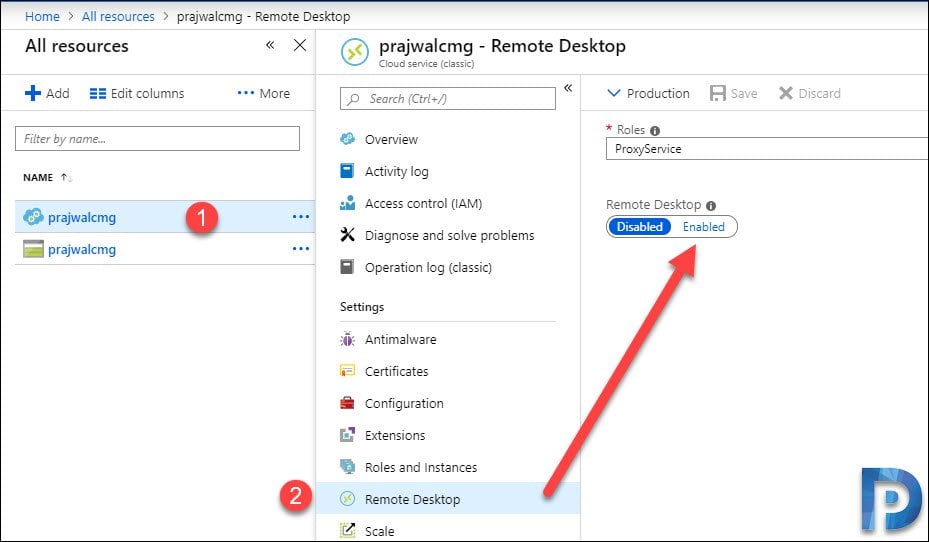The image size is (929, 542).
Task: Go to All resources breadcrumb
Action: click(118, 17)
